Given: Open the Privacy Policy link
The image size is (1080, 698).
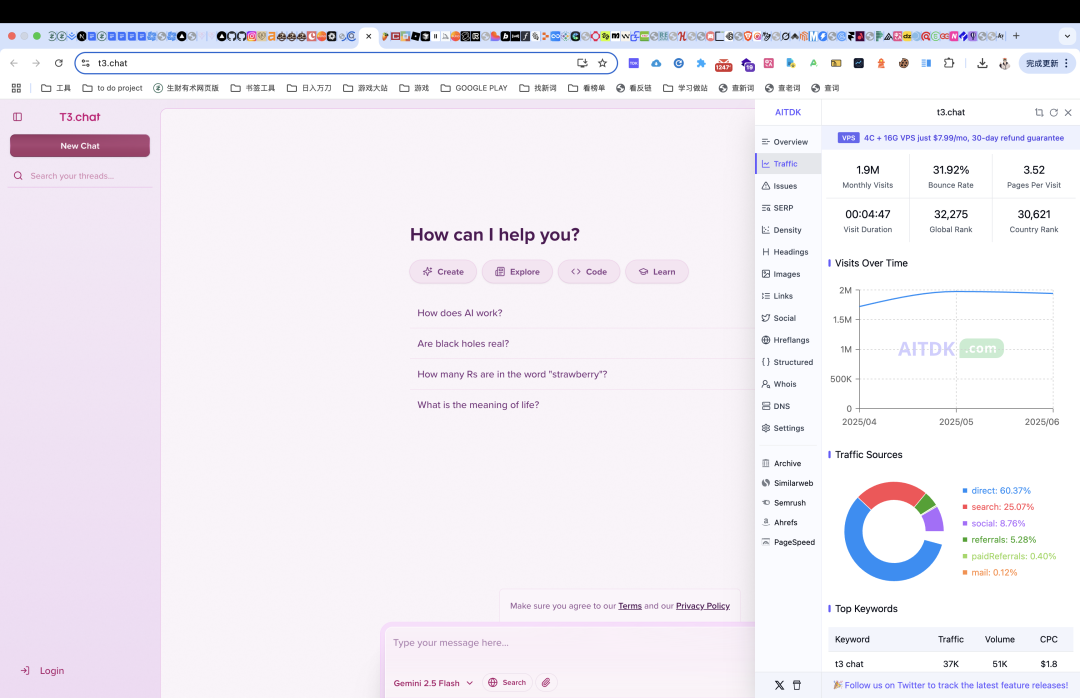Looking at the screenshot, I should (703, 606).
